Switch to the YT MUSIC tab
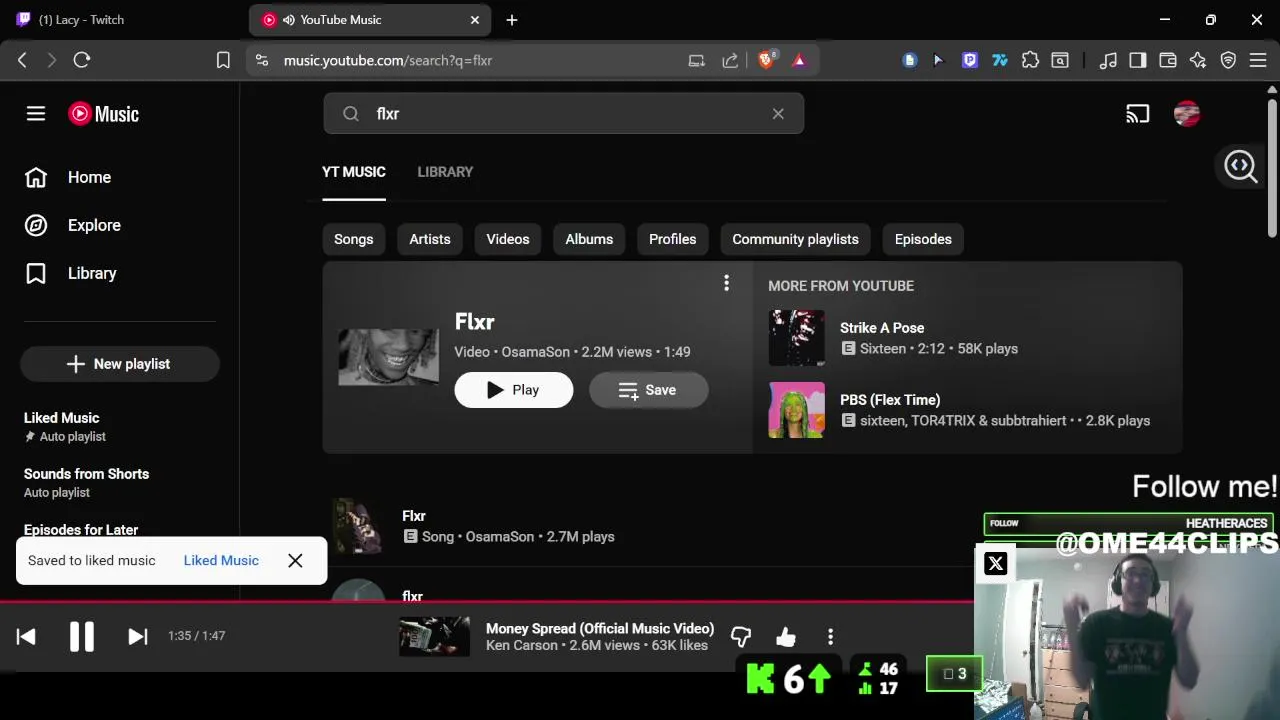This screenshot has height=720, width=1280. point(354,172)
